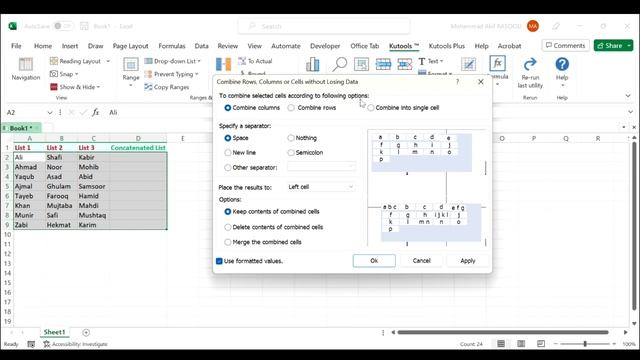The height and width of the screenshot is (360, 640).
Task: Select the Sheet1 tab
Action: (x=54, y=332)
